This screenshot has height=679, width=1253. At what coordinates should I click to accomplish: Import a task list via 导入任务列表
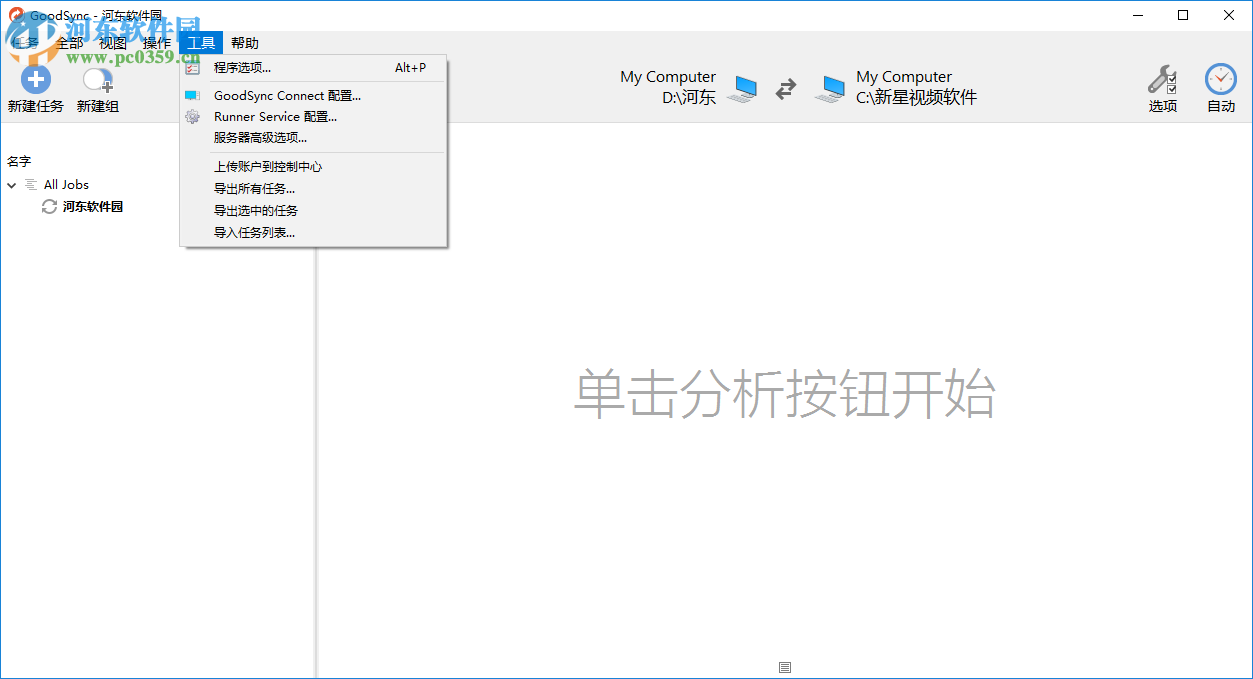point(253,232)
